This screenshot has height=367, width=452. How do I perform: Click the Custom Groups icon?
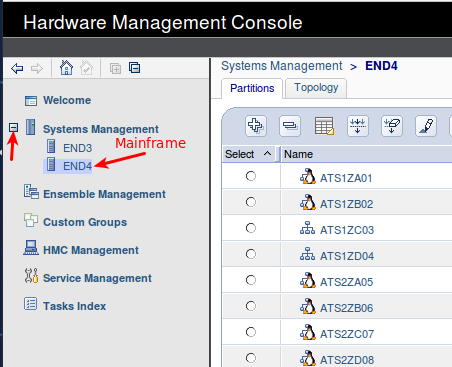(x=31, y=220)
